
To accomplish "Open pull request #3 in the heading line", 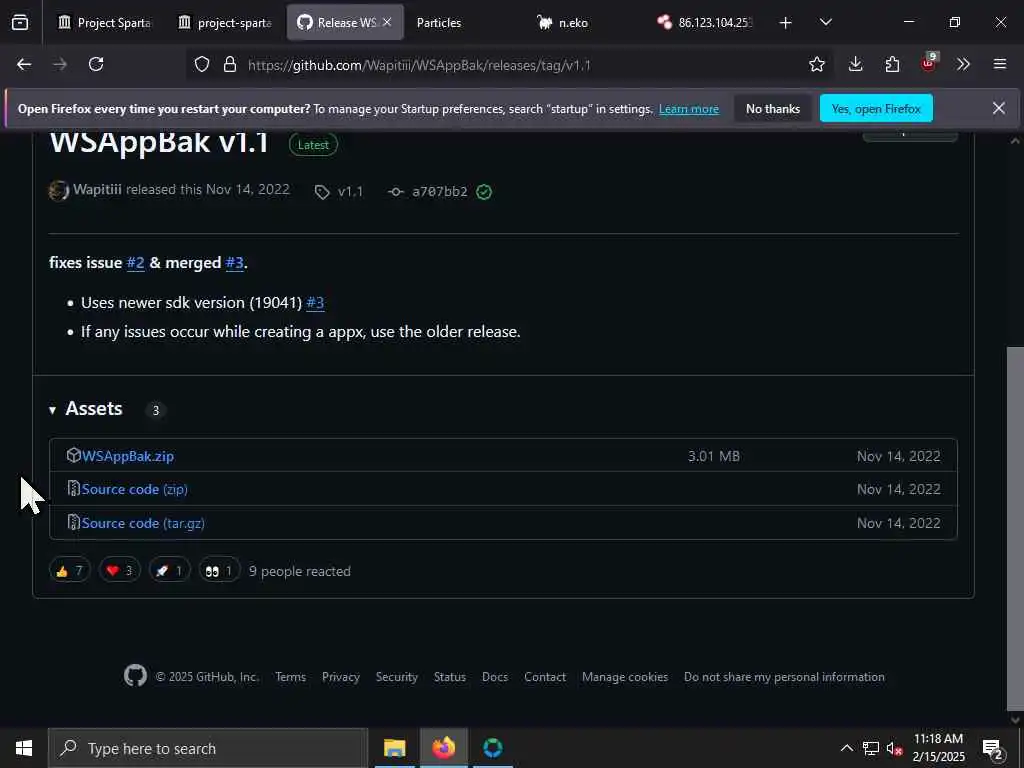I will (234, 263).
